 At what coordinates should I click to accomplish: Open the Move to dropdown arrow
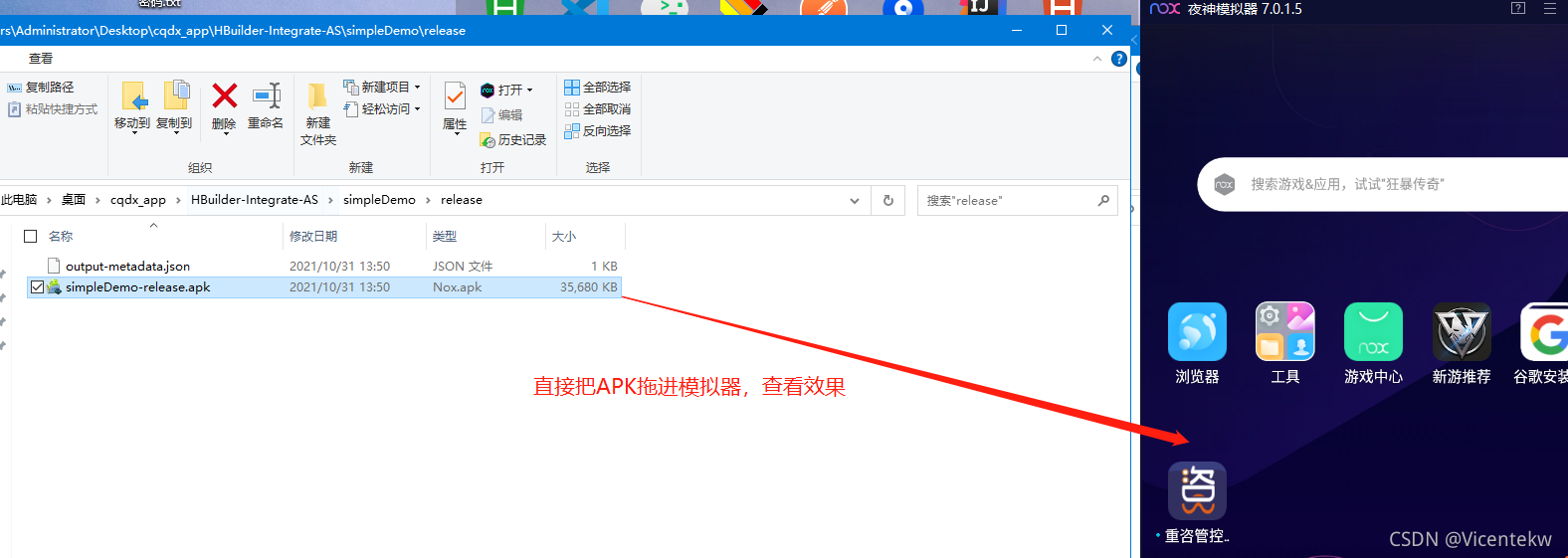point(133,132)
